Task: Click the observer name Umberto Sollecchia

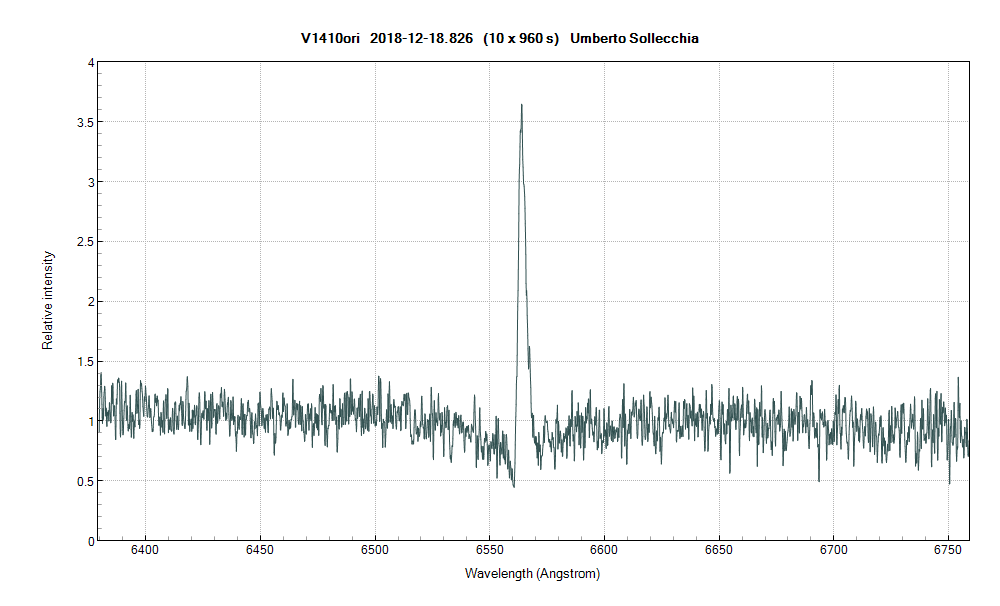Action: coord(634,39)
